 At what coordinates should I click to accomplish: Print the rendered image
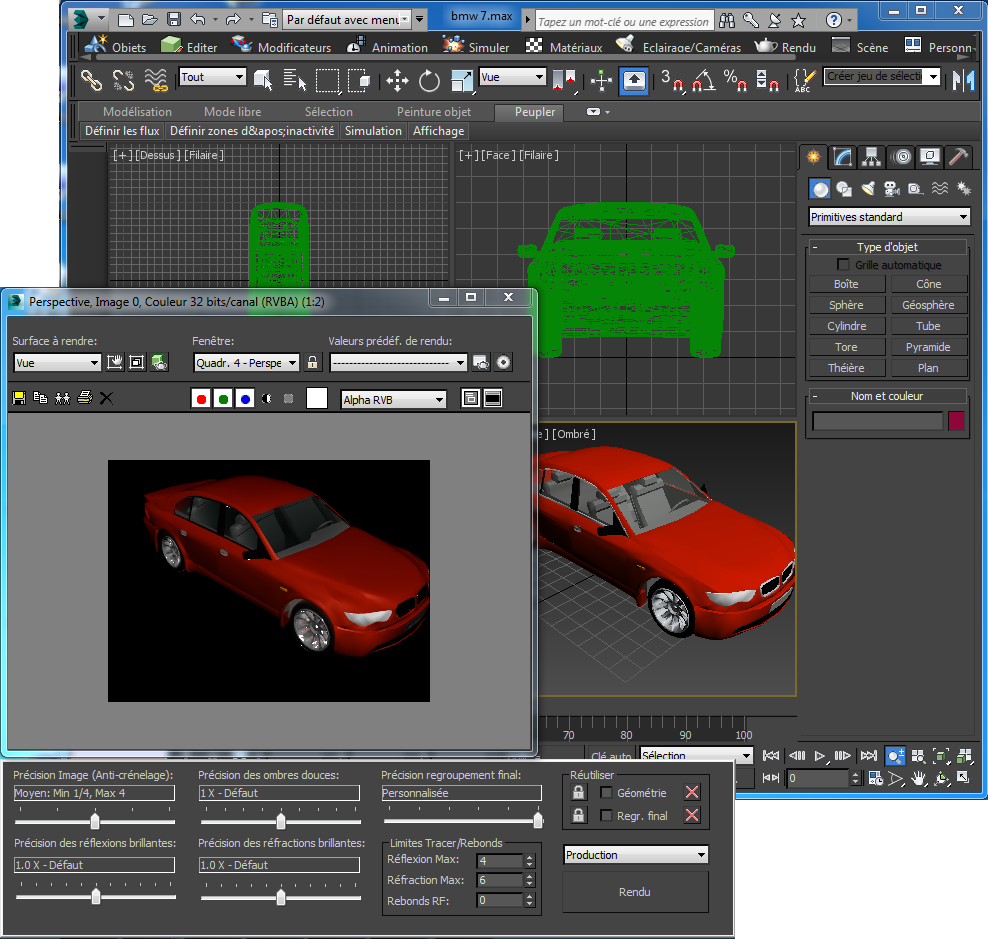(x=85, y=398)
